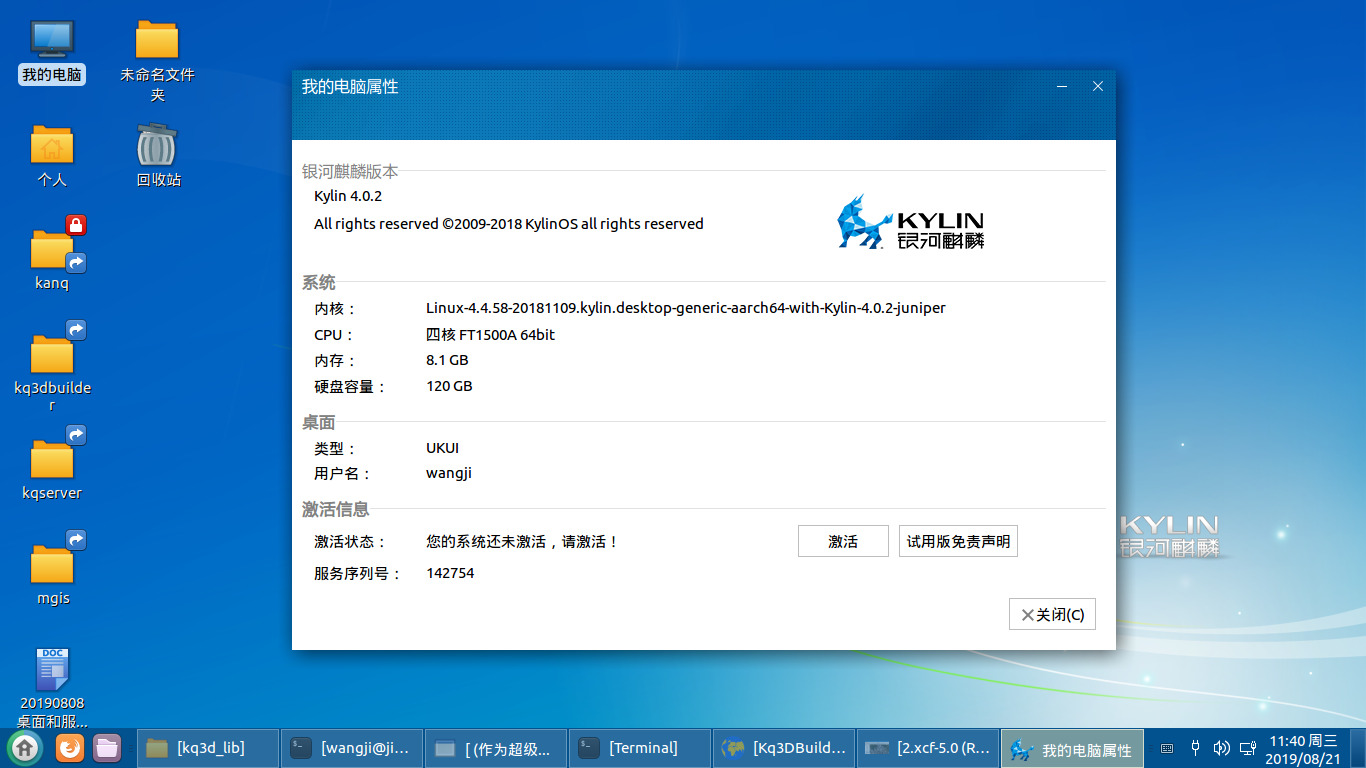Open the clock showing 11:40 周三
Image resolution: width=1366 pixels, height=768 pixels.
(x=1303, y=749)
